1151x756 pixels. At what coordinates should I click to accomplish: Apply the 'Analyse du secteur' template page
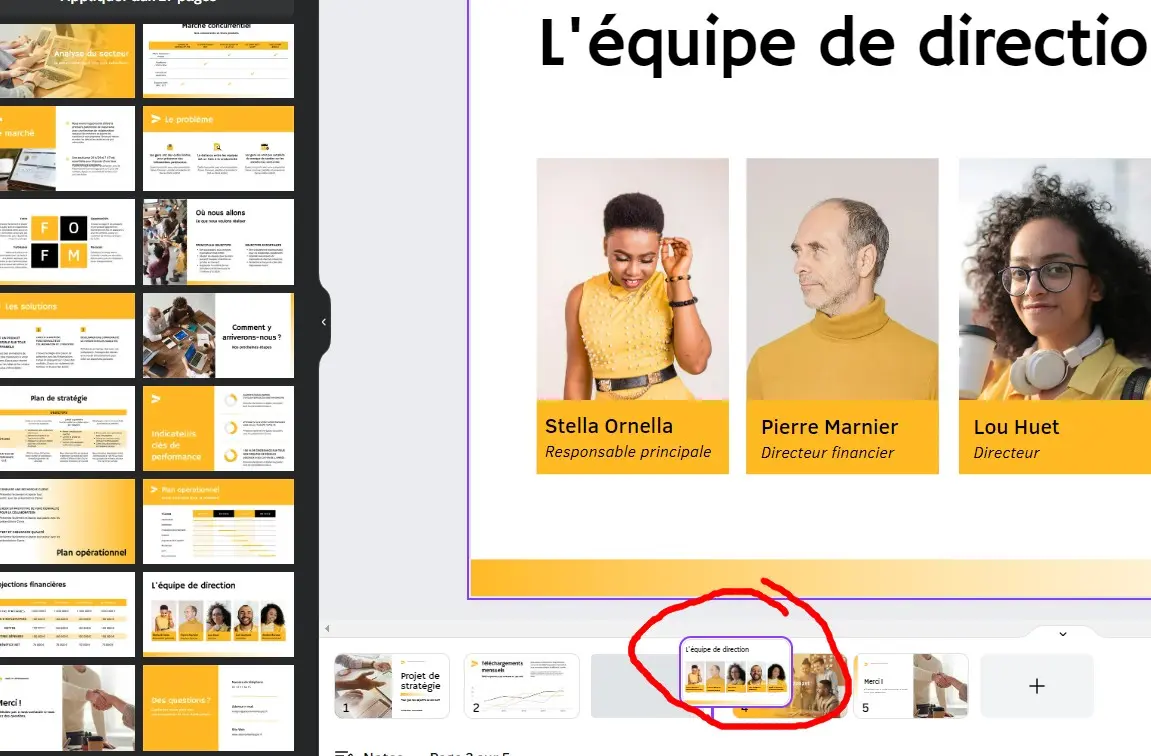point(68,61)
